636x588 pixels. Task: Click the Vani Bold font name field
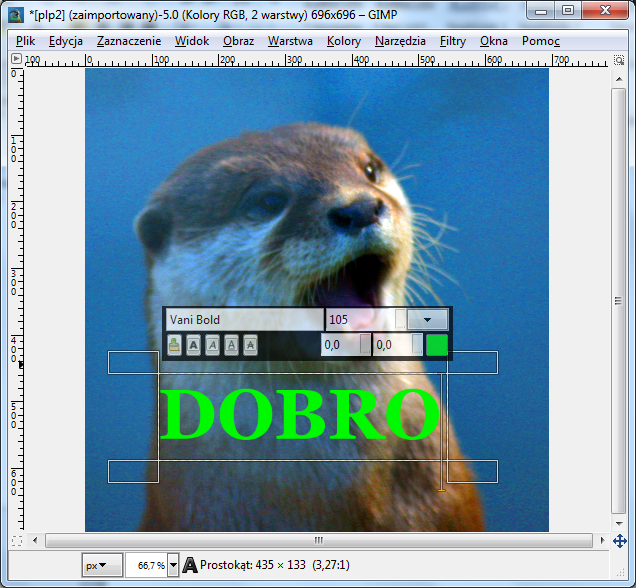click(x=245, y=320)
